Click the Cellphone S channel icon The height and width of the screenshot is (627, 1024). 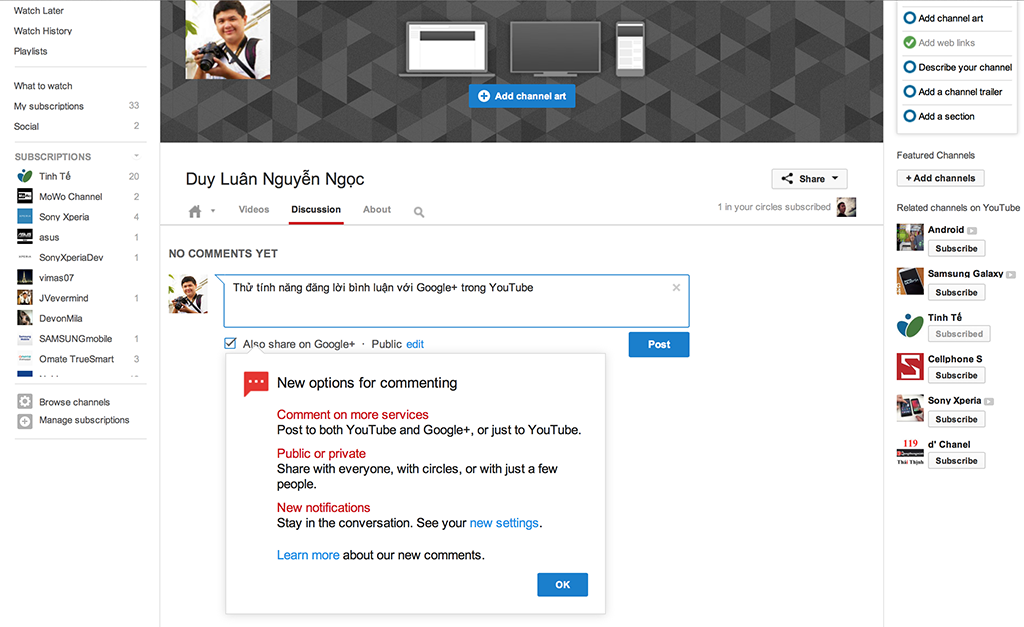(x=909, y=367)
